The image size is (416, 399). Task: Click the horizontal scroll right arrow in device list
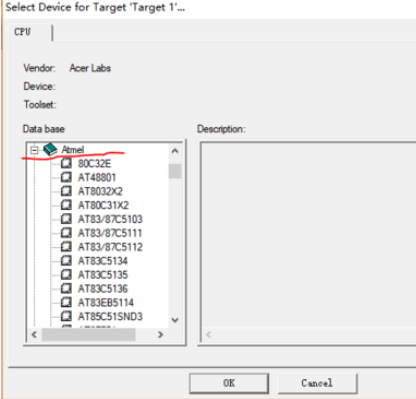(x=160, y=334)
